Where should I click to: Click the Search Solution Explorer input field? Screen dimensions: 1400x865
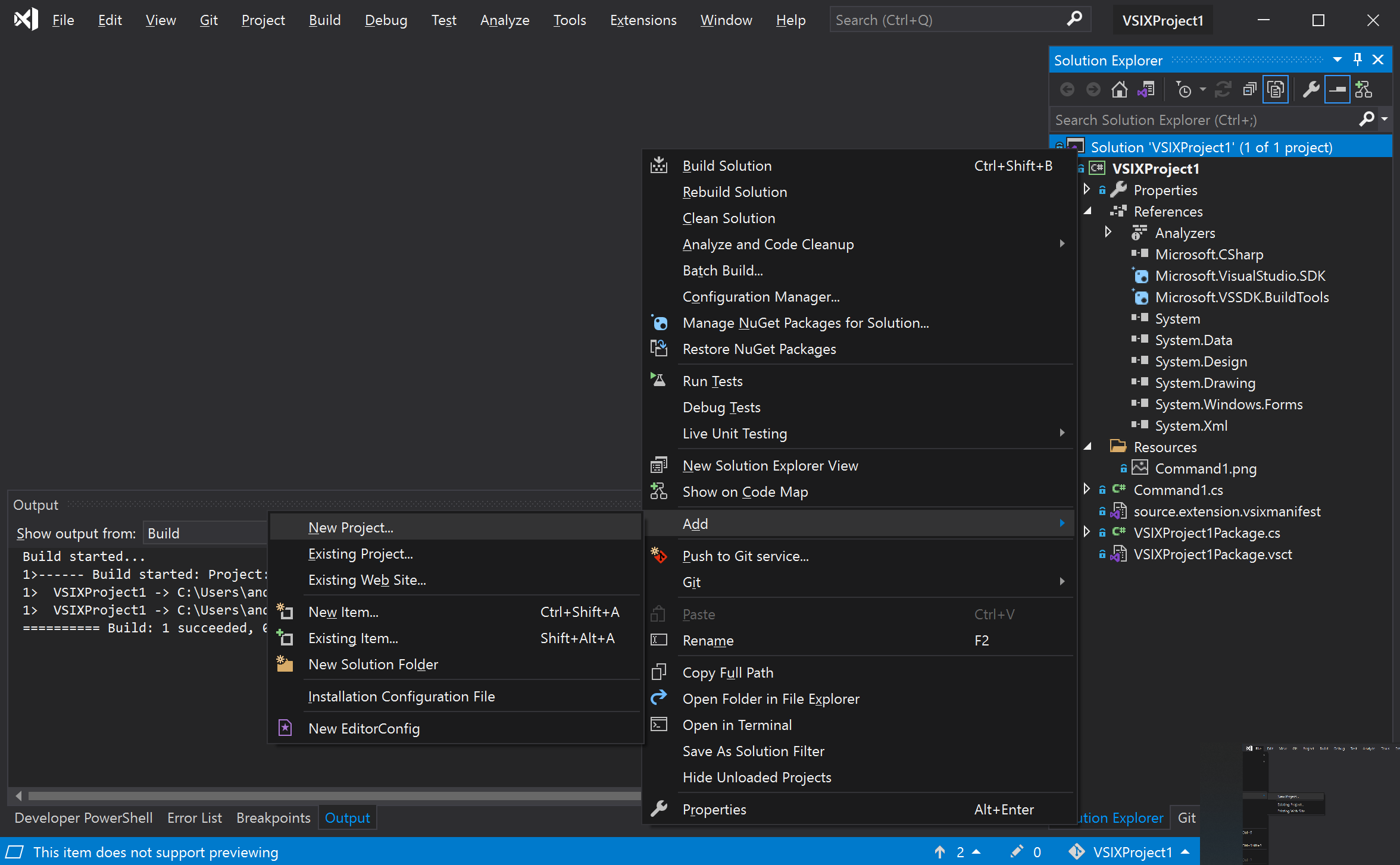tap(1200, 118)
